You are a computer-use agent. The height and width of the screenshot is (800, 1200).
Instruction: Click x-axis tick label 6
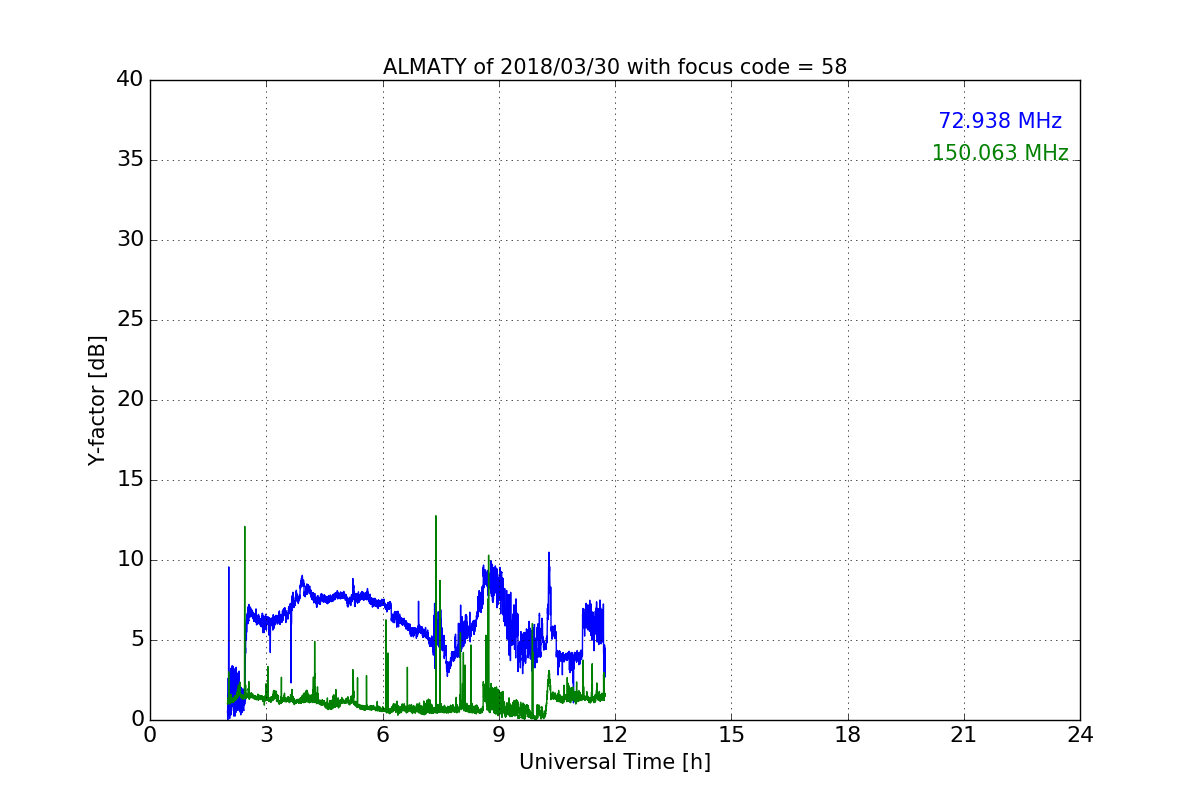383,735
